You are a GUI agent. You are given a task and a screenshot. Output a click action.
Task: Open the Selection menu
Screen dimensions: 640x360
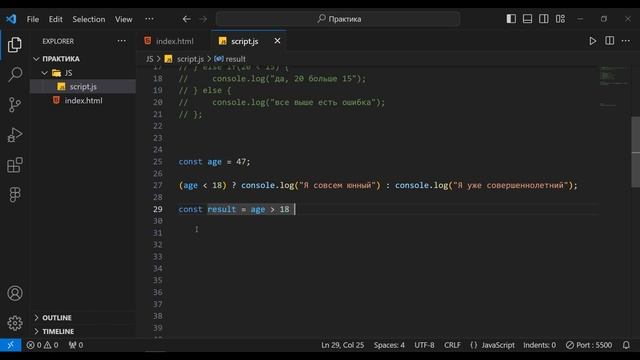tap(89, 19)
